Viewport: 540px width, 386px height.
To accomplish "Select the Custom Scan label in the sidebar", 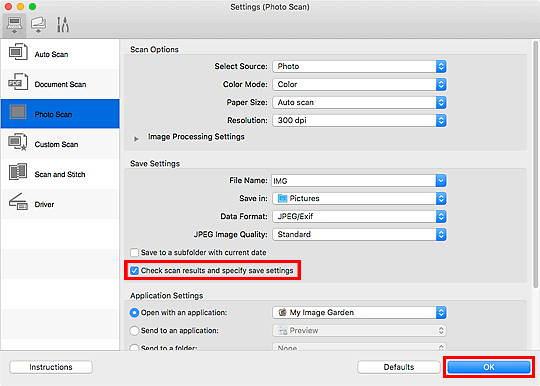I will pyautogui.click(x=56, y=144).
